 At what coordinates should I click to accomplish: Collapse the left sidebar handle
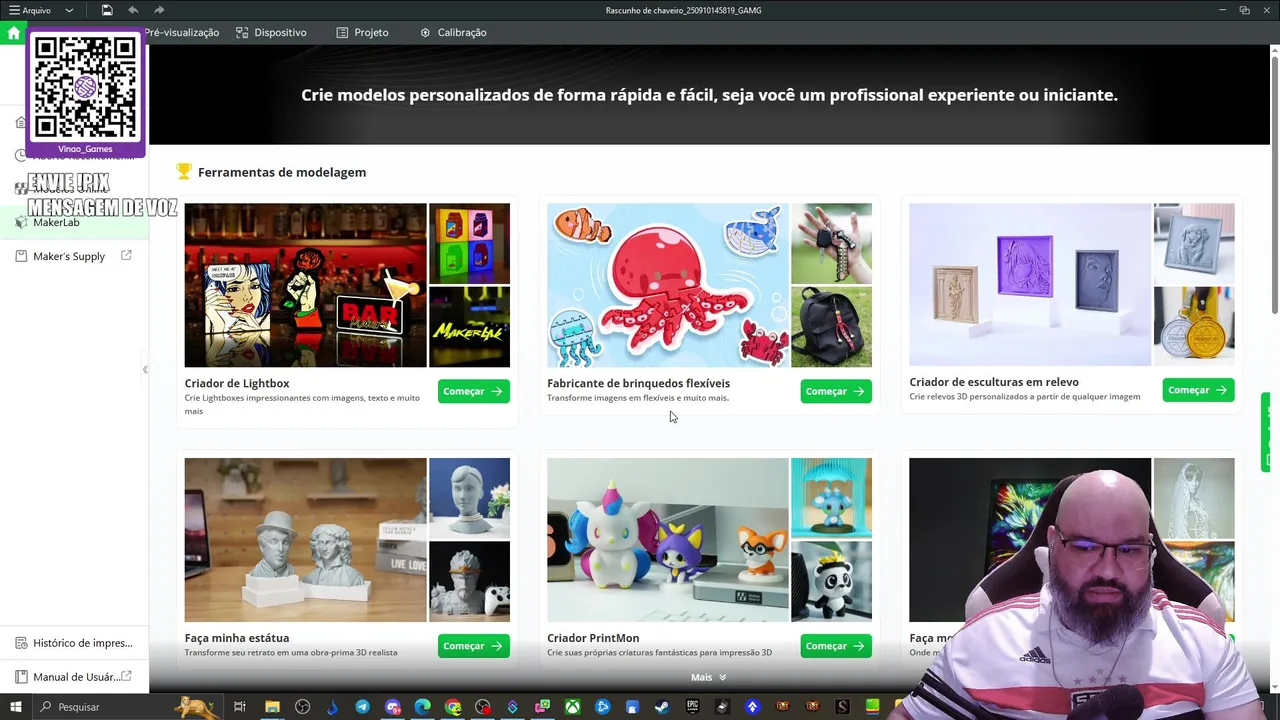(x=145, y=370)
